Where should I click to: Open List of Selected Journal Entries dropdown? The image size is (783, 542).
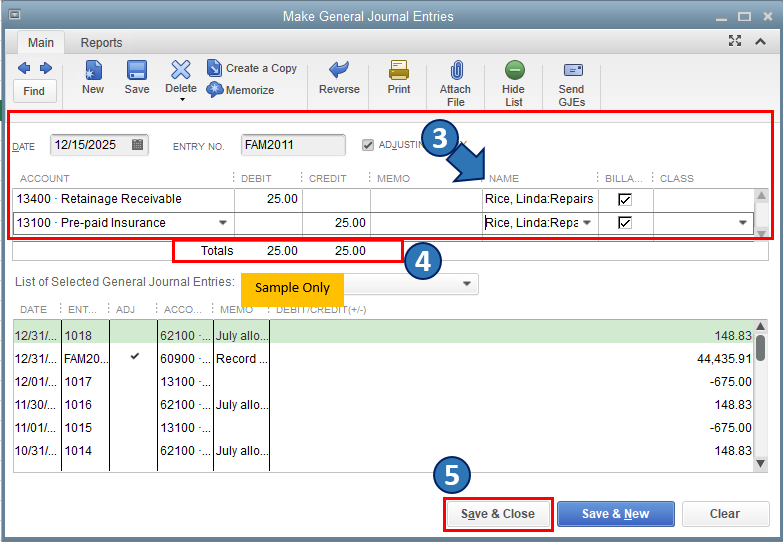pyautogui.click(x=466, y=284)
